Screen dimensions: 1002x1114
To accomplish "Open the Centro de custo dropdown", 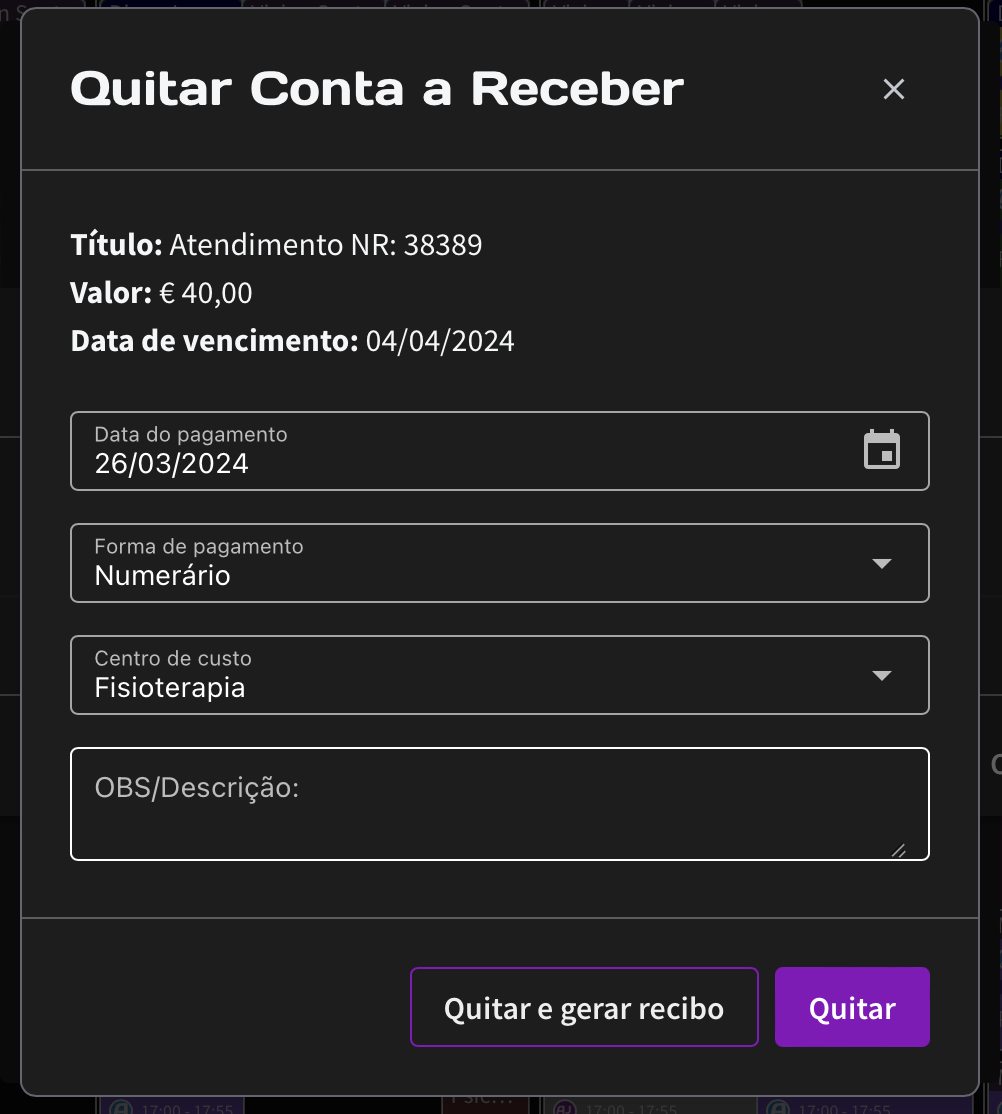I will coord(500,675).
